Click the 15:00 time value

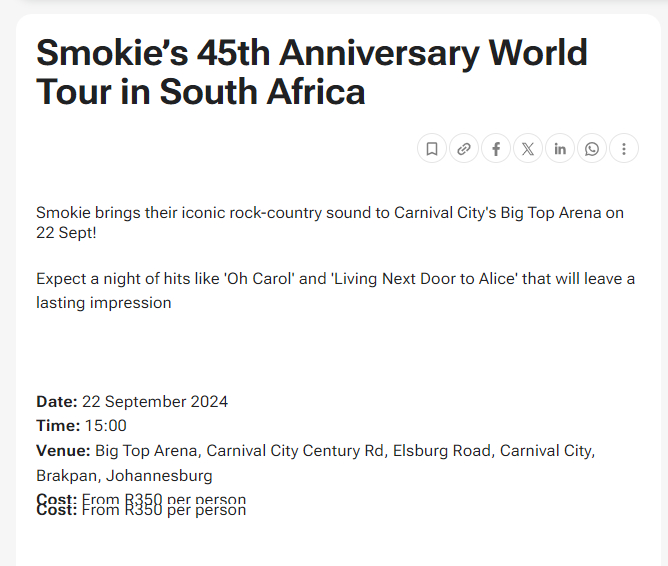click(x=106, y=425)
